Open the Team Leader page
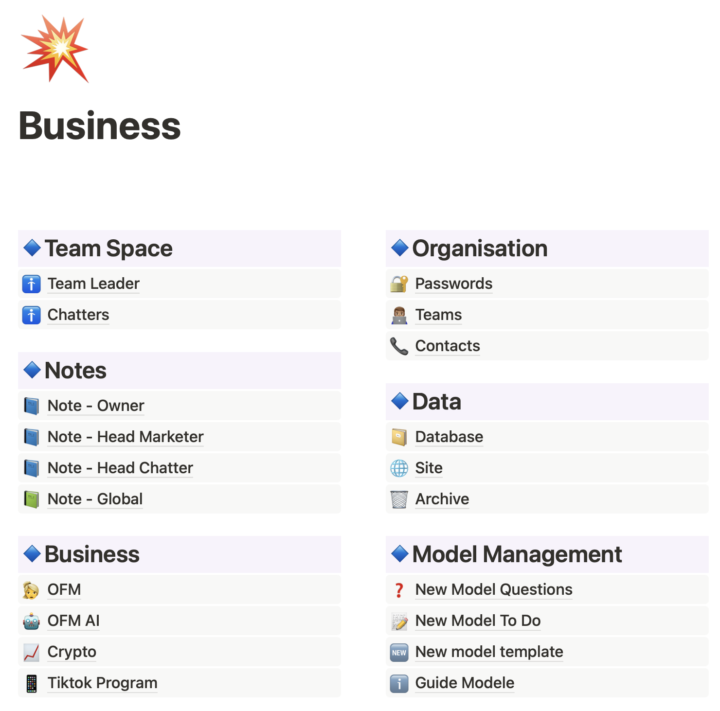The height and width of the screenshot is (711, 720). (93, 284)
